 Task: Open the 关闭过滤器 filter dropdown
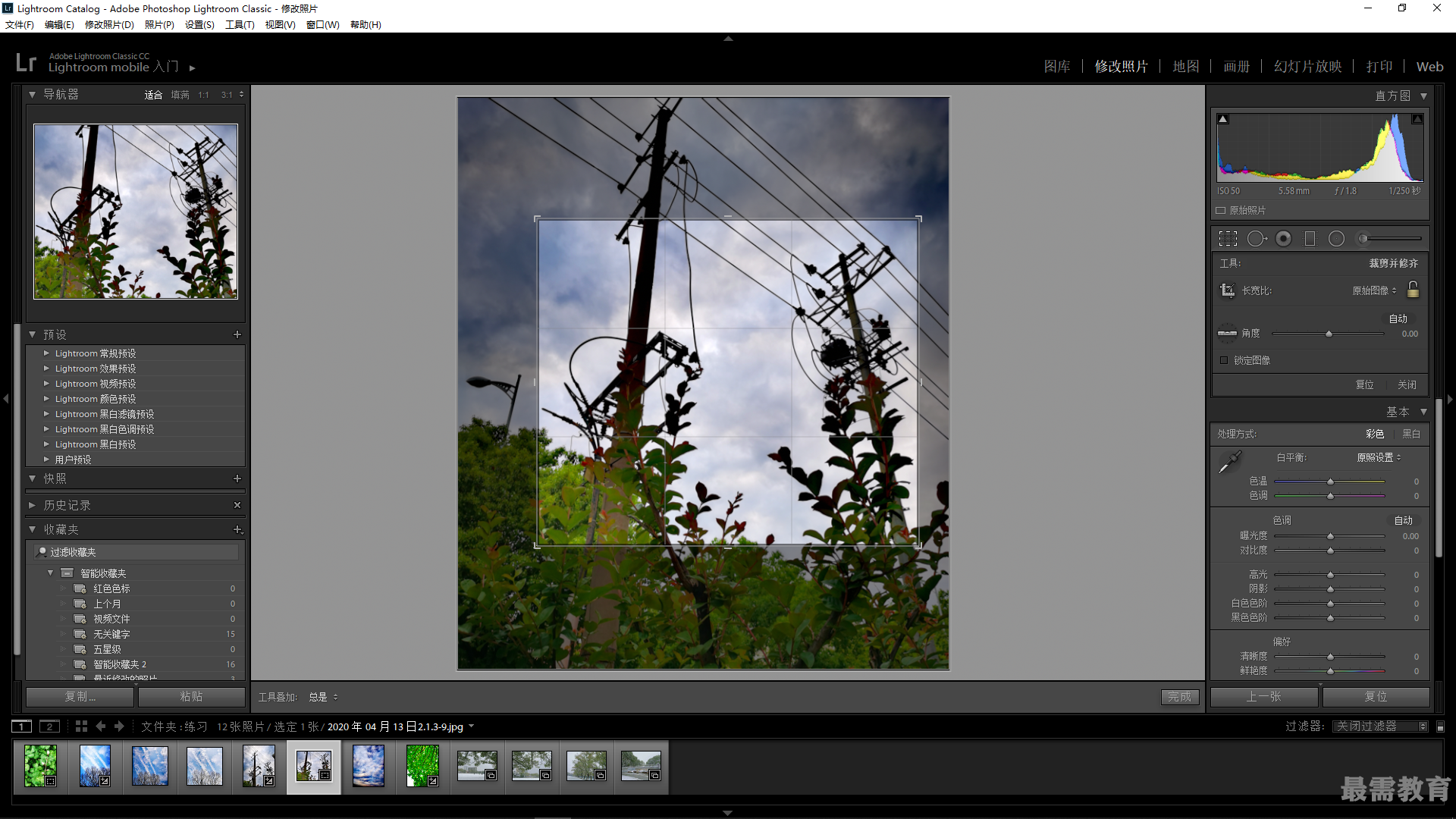click(1380, 726)
